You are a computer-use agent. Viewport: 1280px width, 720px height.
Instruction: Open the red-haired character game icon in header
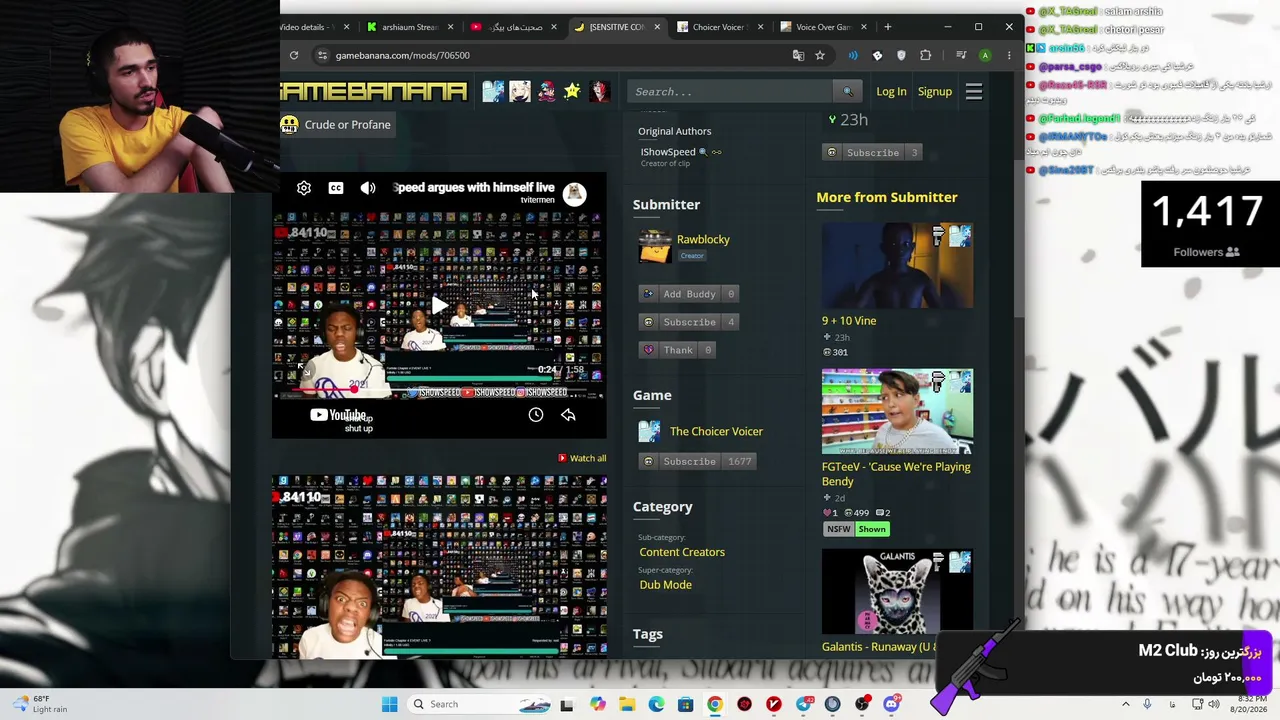click(598, 92)
